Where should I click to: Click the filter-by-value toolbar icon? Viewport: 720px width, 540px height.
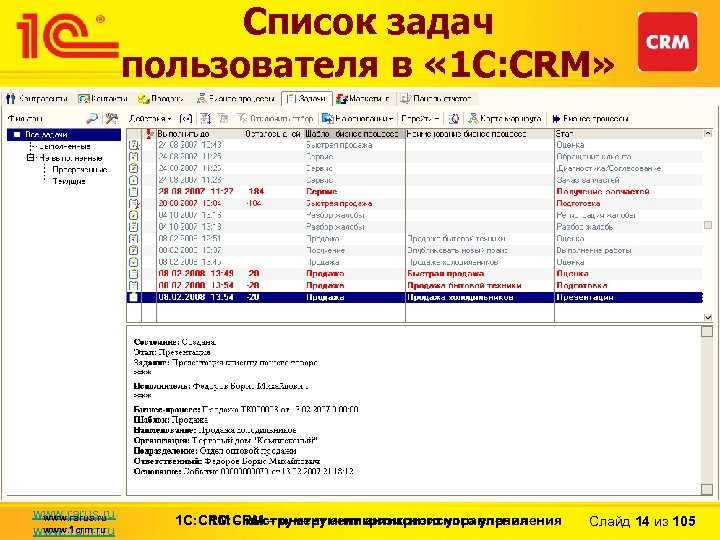point(205,119)
